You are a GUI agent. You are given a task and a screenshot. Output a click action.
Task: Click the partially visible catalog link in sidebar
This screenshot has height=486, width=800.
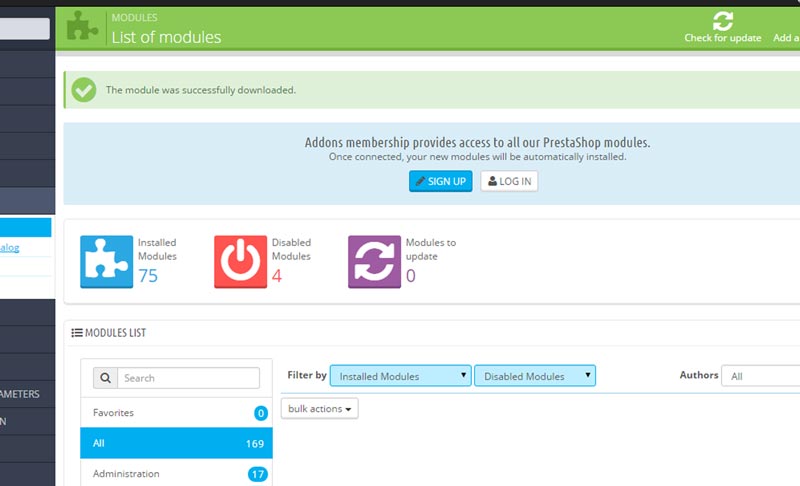(10, 248)
